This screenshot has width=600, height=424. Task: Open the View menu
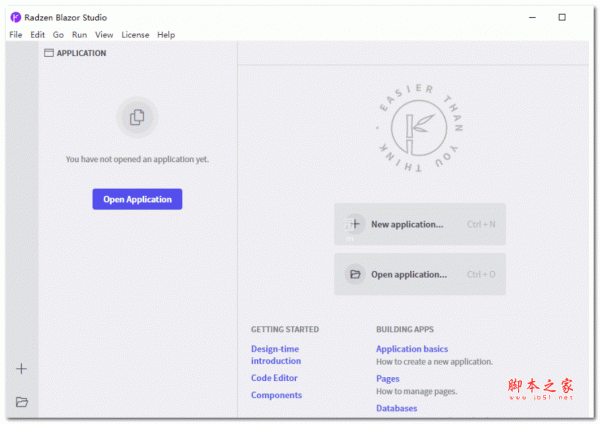point(104,35)
